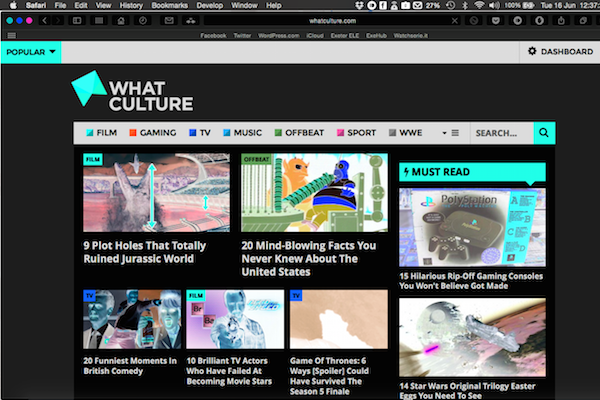
Task: Open '20 Funniest Moments In British Comedy' title
Action: (x=130, y=366)
